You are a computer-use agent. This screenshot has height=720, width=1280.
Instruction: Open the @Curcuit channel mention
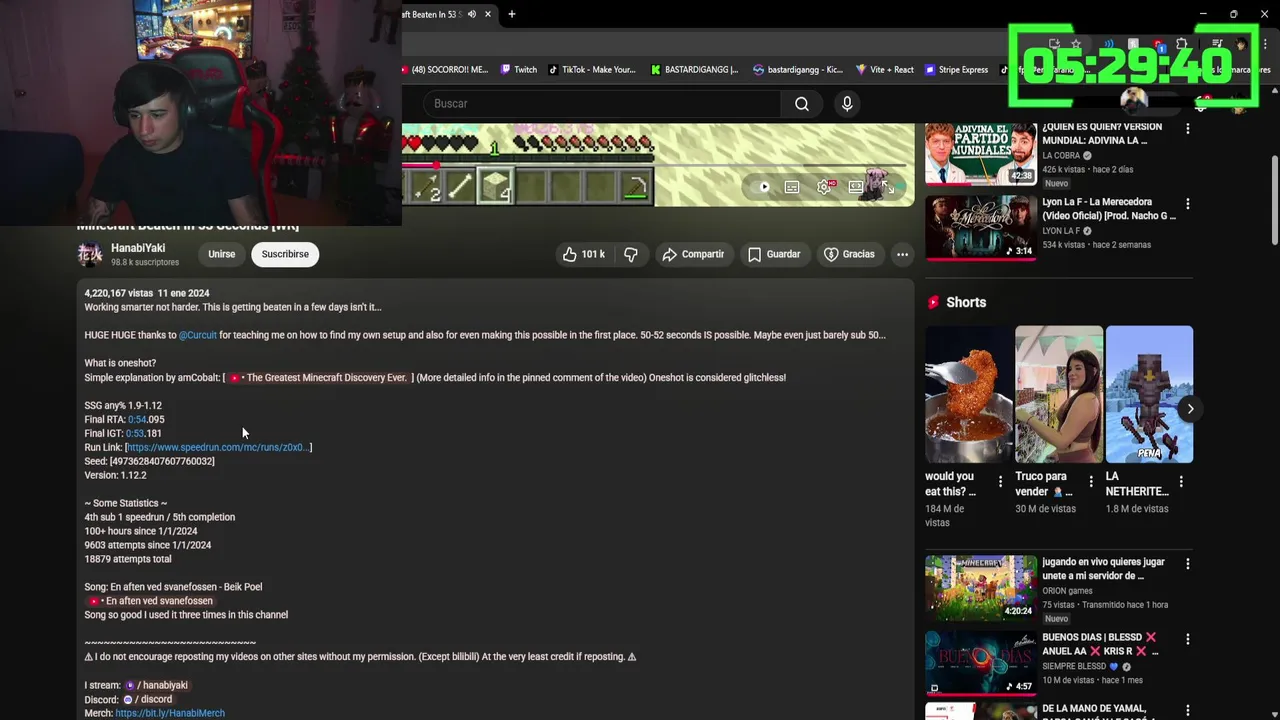click(198, 335)
